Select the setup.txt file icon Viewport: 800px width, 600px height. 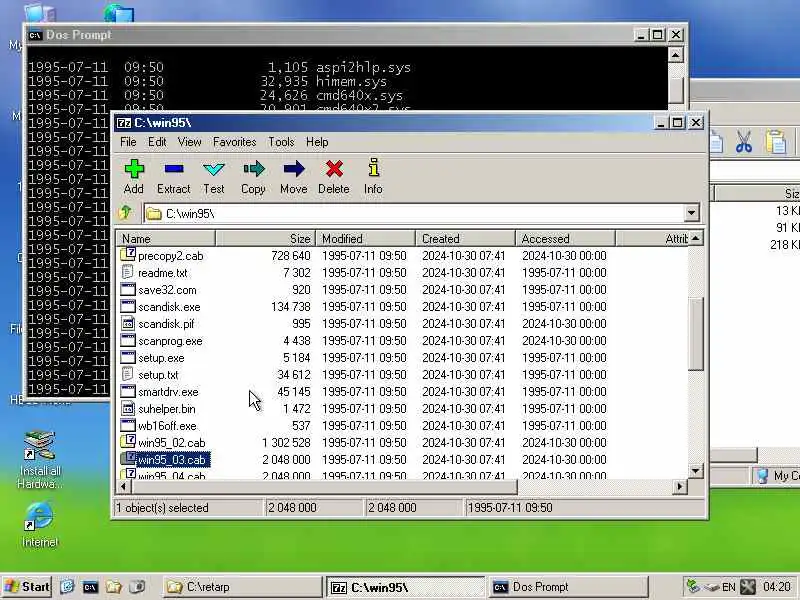click(x=128, y=374)
